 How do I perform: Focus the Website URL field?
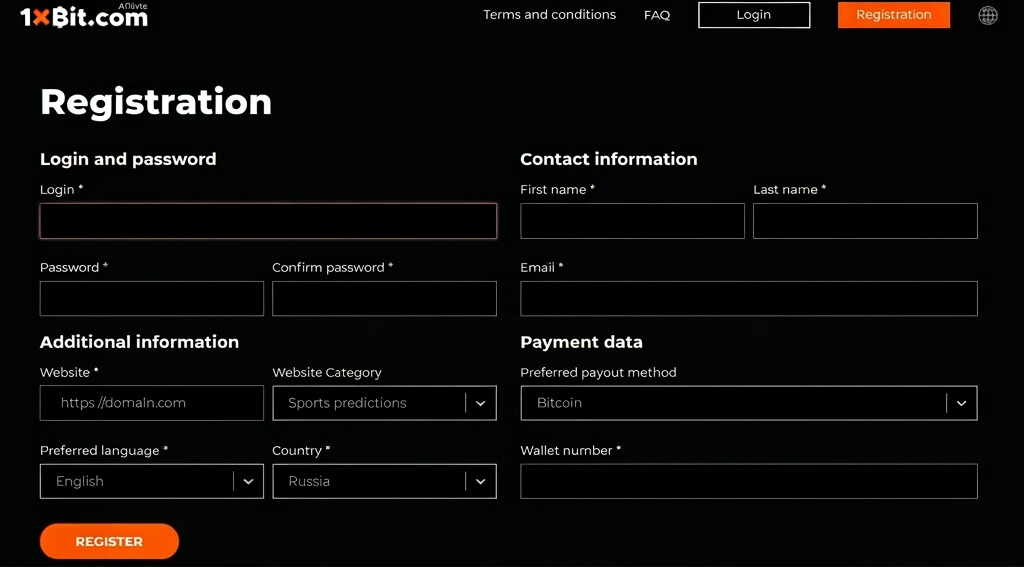tap(152, 403)
